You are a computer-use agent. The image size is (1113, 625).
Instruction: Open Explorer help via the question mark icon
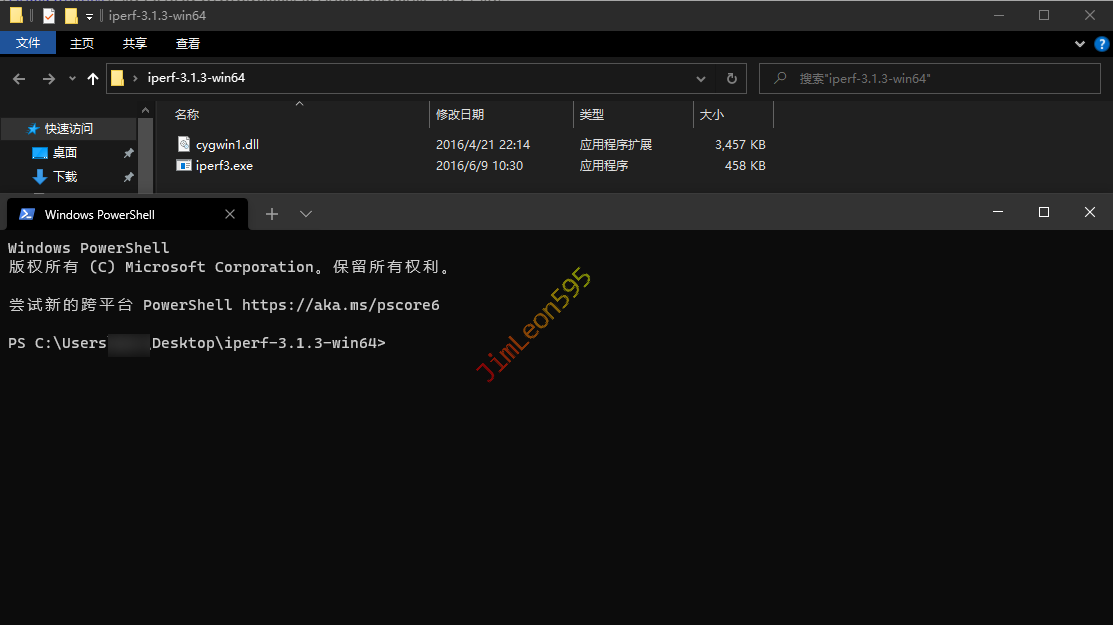[1100, 44]
